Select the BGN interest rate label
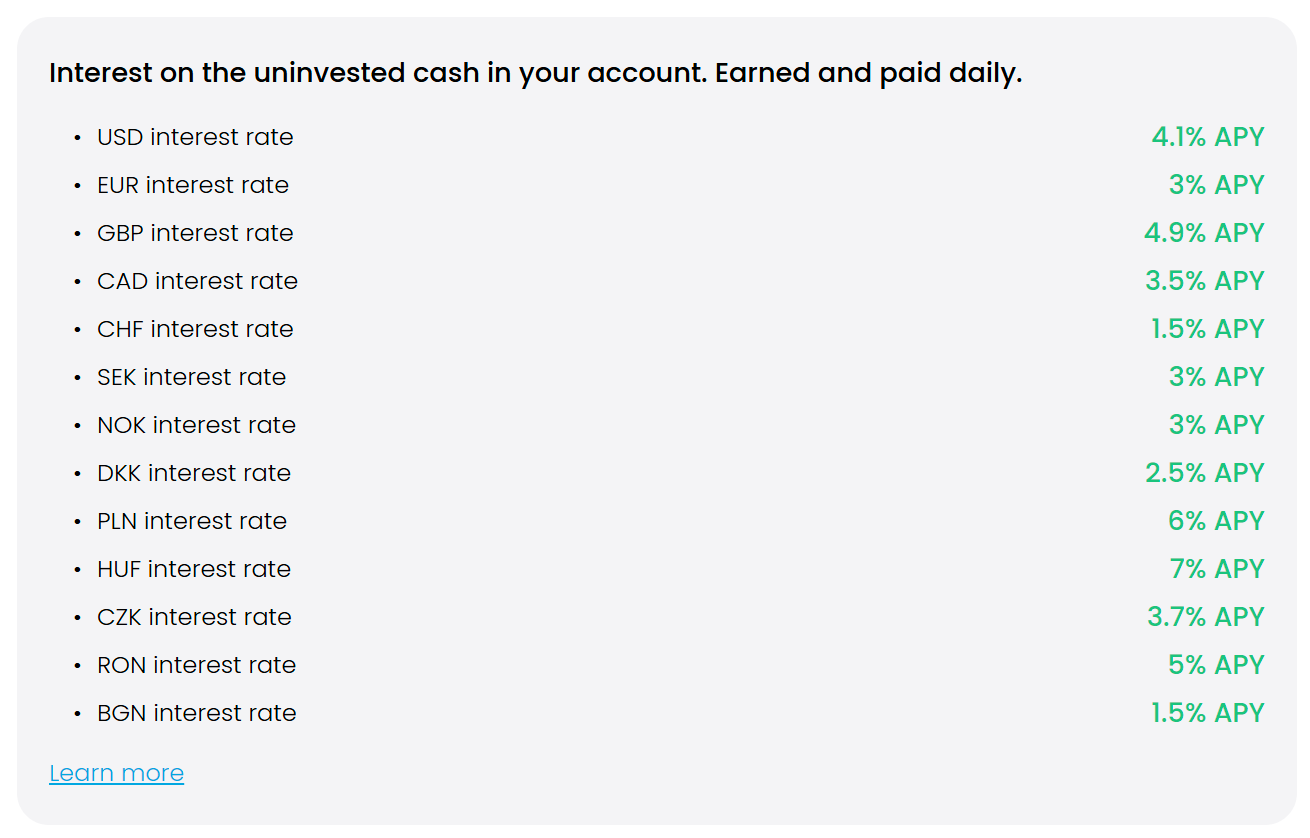This screenshot has width=1310, height=838. (x=197, y=713)
